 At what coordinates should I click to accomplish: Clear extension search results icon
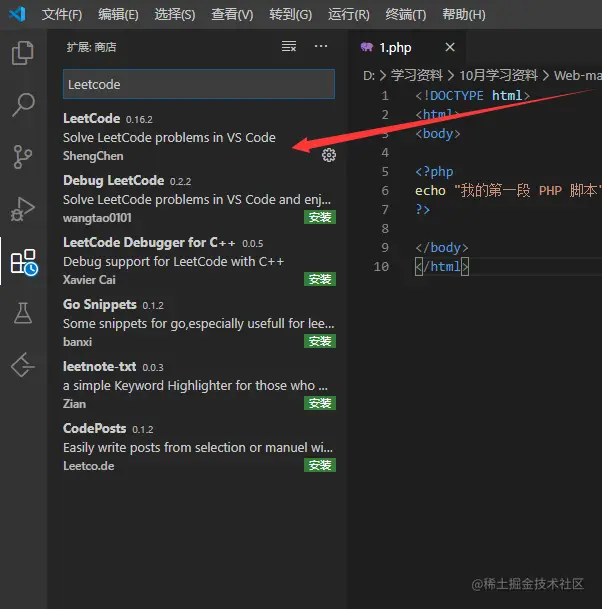pos(289,47)
